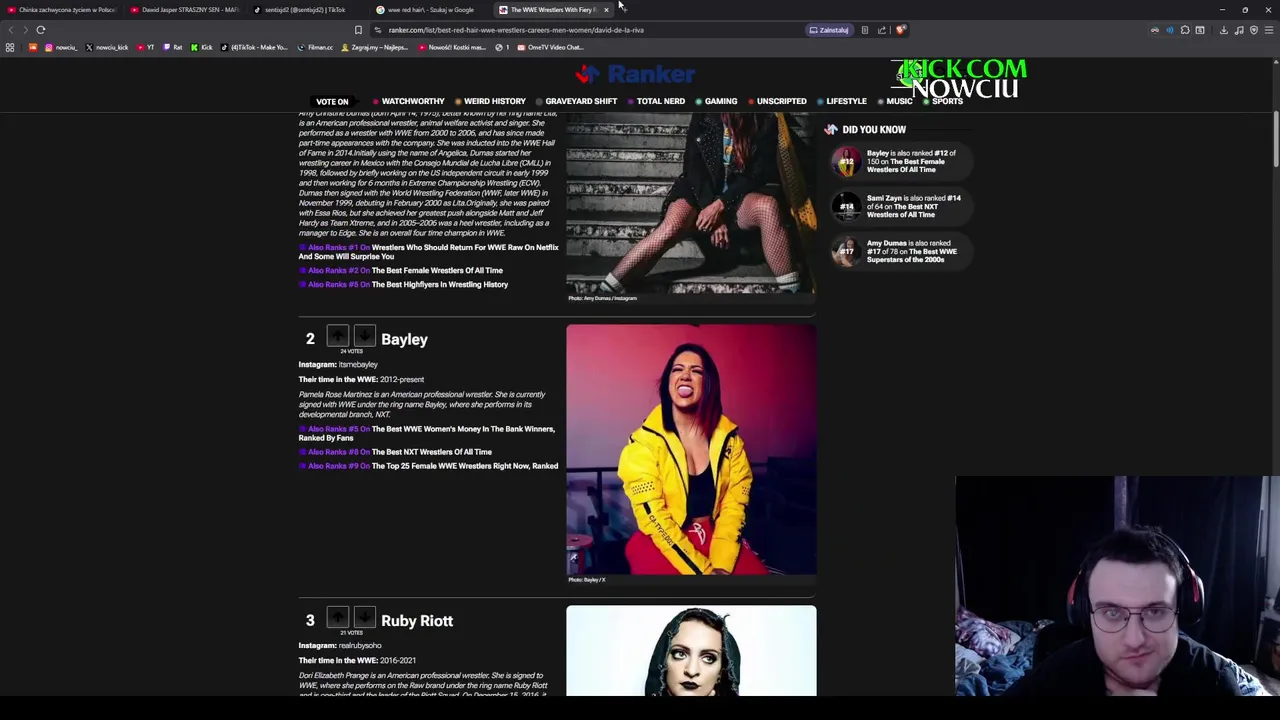
Task: Open Brave Shields lion icon
Action: pyautogui.click(x=900, y=30)
